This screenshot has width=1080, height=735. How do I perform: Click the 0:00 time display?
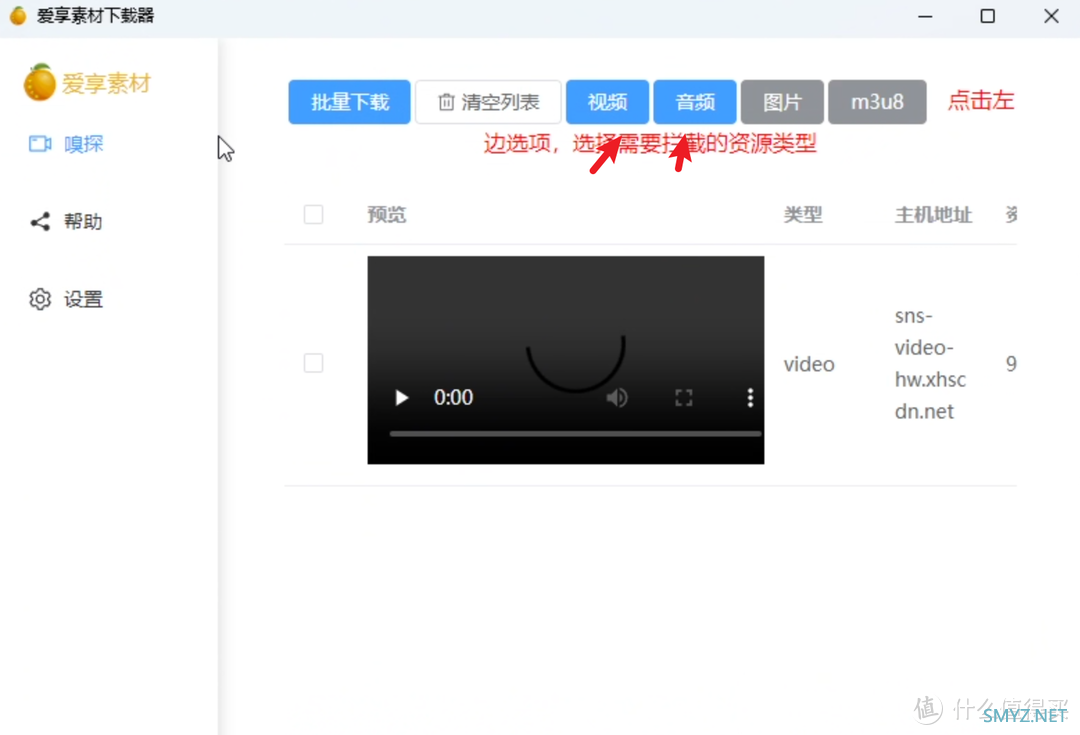pos(453,397)
